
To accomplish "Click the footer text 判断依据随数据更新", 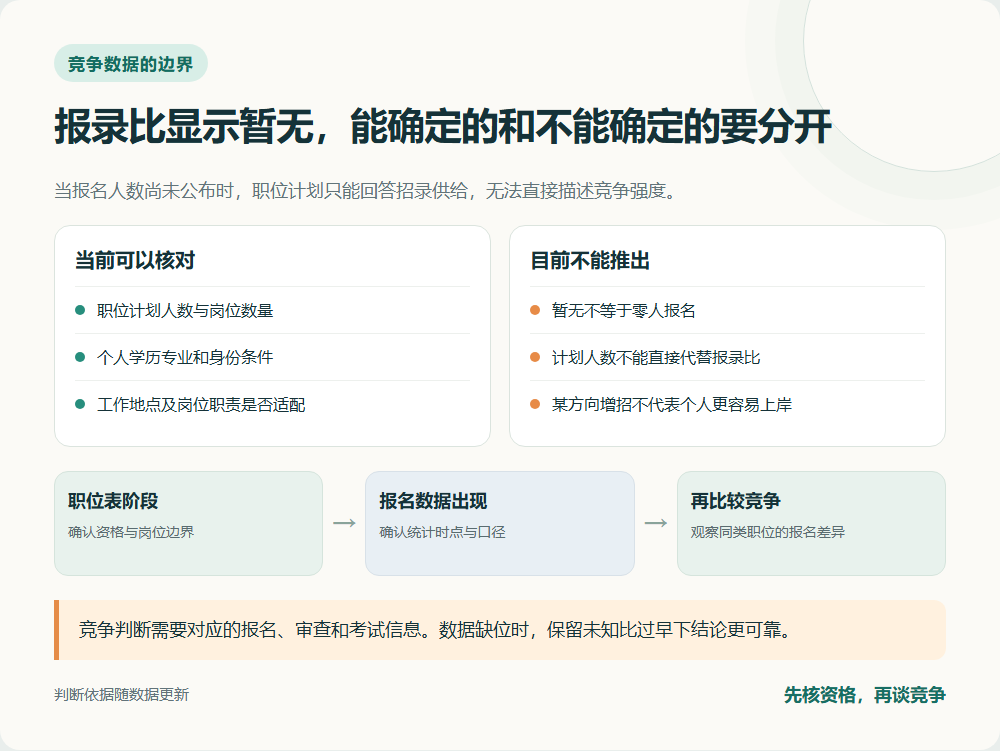I will point(122,694).
